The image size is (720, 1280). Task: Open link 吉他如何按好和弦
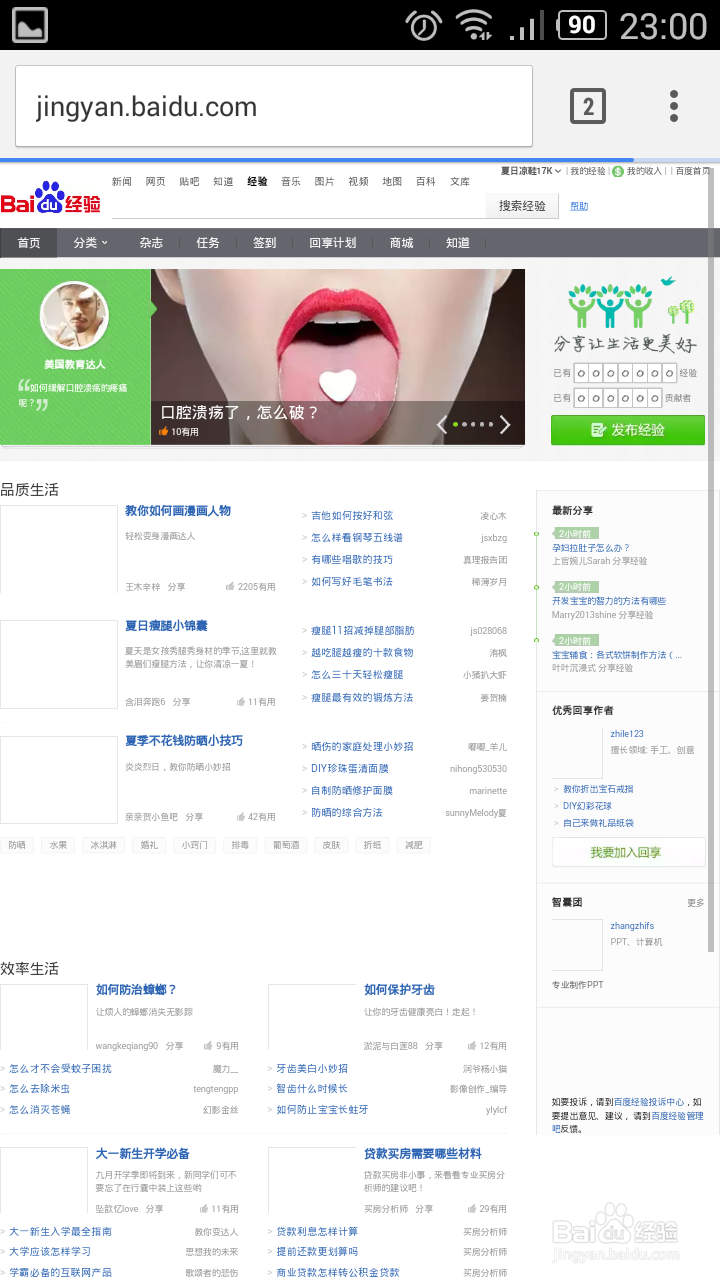click(352, 516)
